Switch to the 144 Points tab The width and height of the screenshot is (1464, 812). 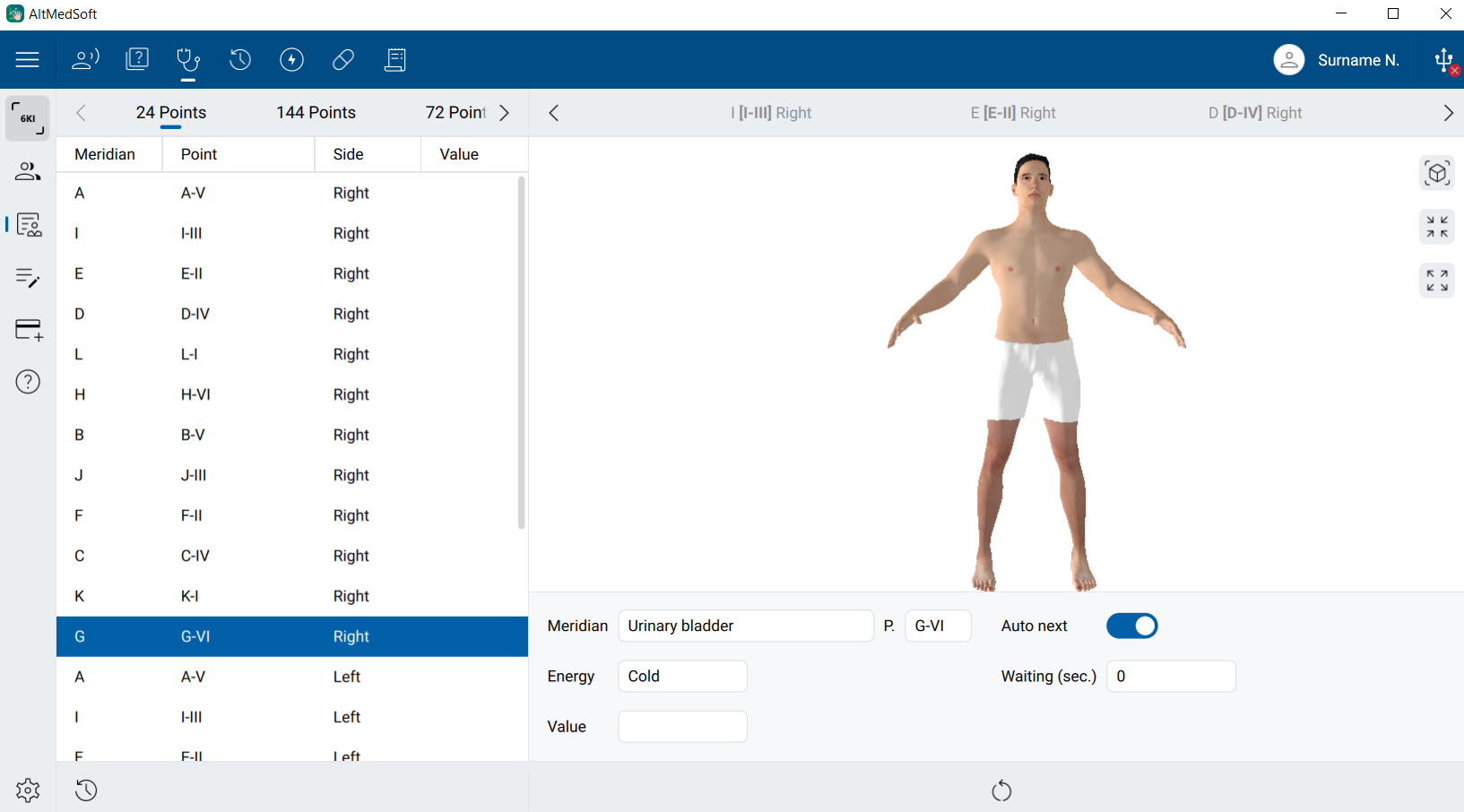click(x=316, y=113)
